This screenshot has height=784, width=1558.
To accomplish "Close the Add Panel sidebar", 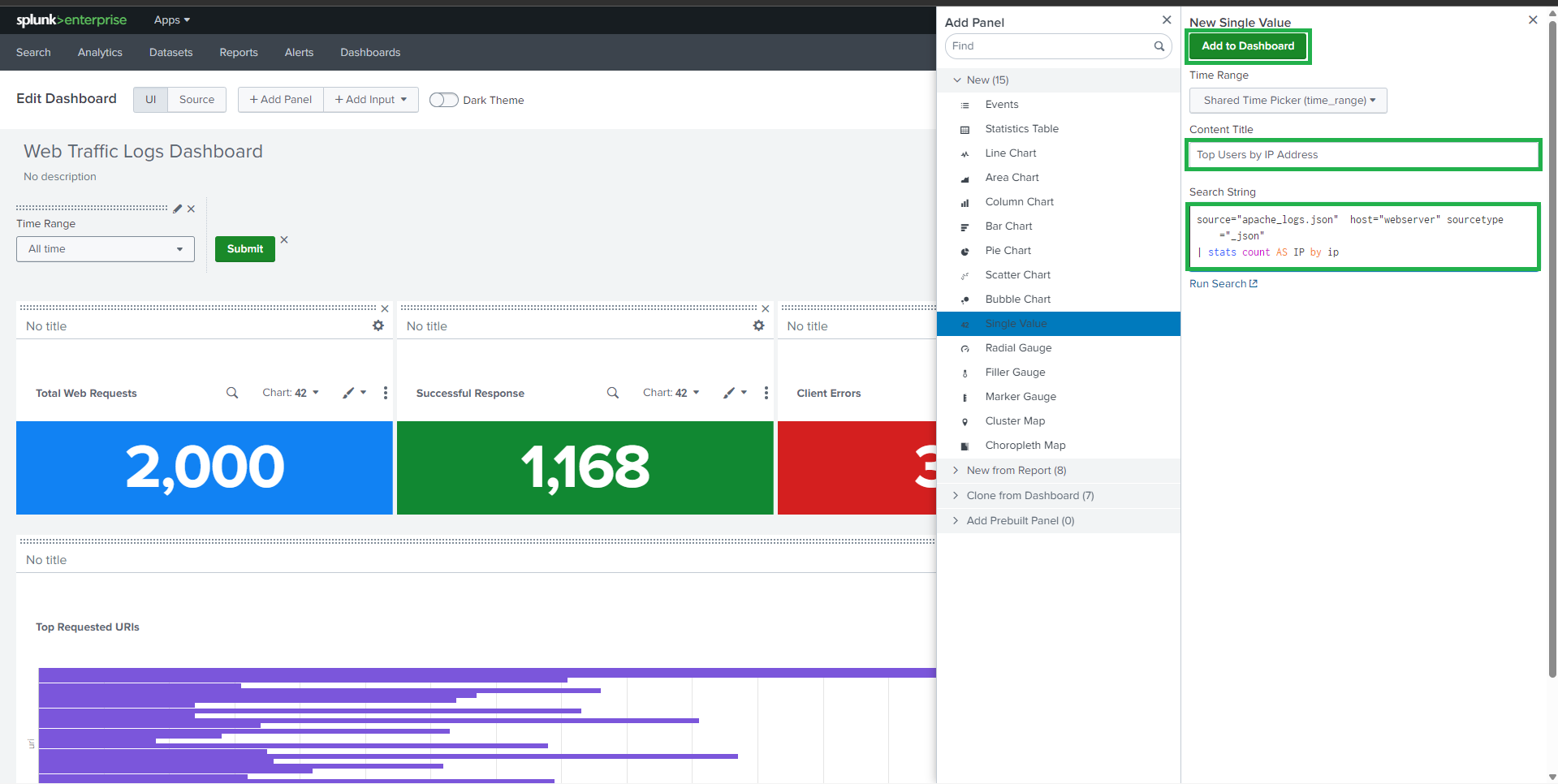I will pyautogui.click(x=1167, y=19).
